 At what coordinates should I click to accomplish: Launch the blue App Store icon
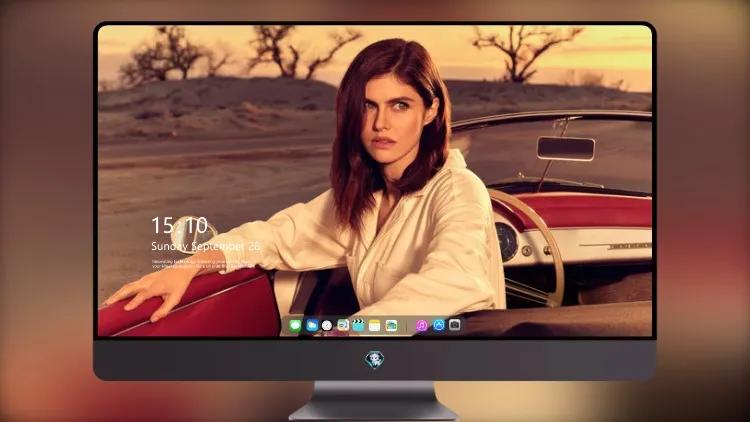[439, 325]
